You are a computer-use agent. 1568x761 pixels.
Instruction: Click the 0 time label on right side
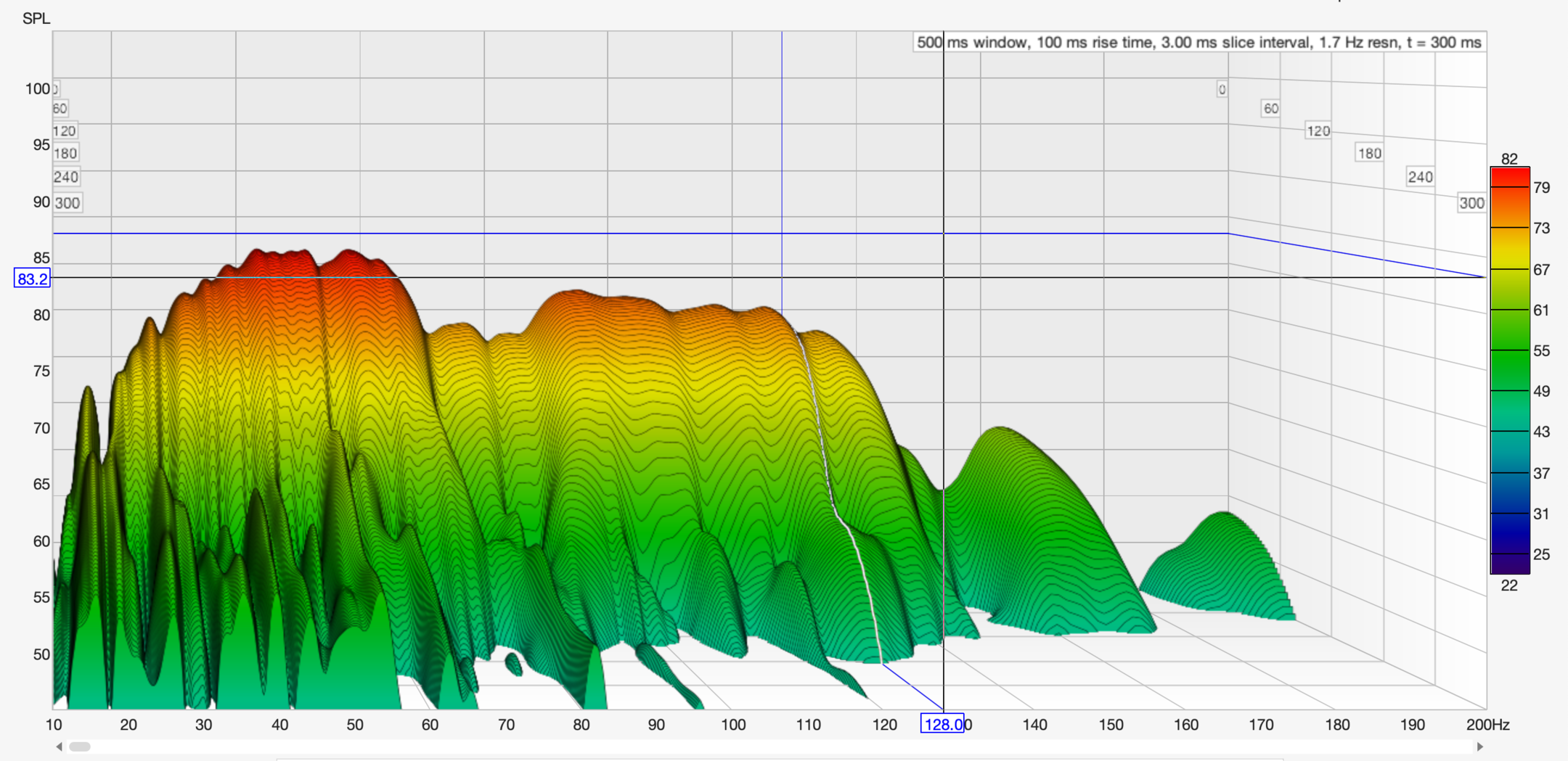click(1222, 89)
